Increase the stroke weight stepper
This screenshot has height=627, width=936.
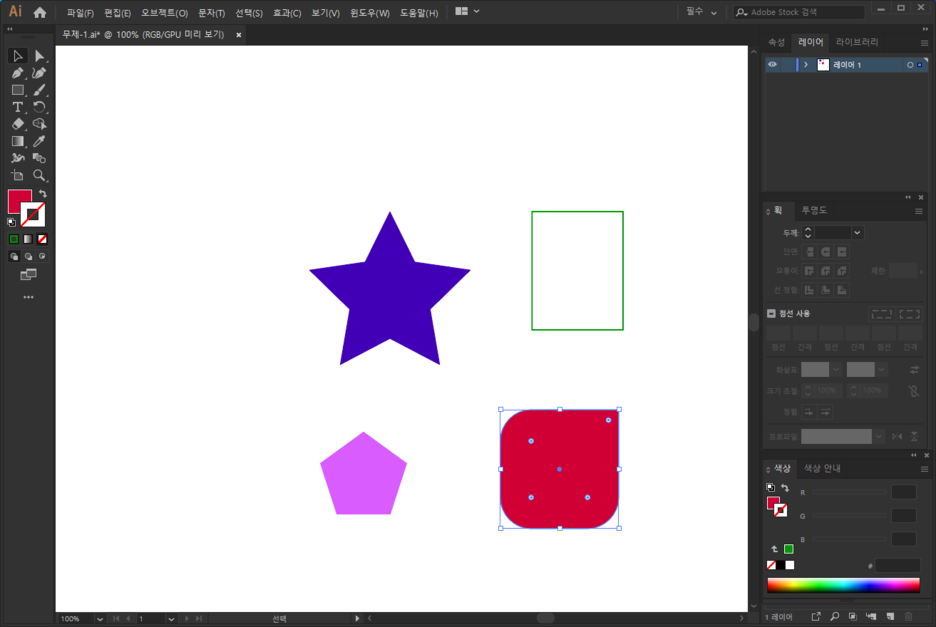click(808, 229)
